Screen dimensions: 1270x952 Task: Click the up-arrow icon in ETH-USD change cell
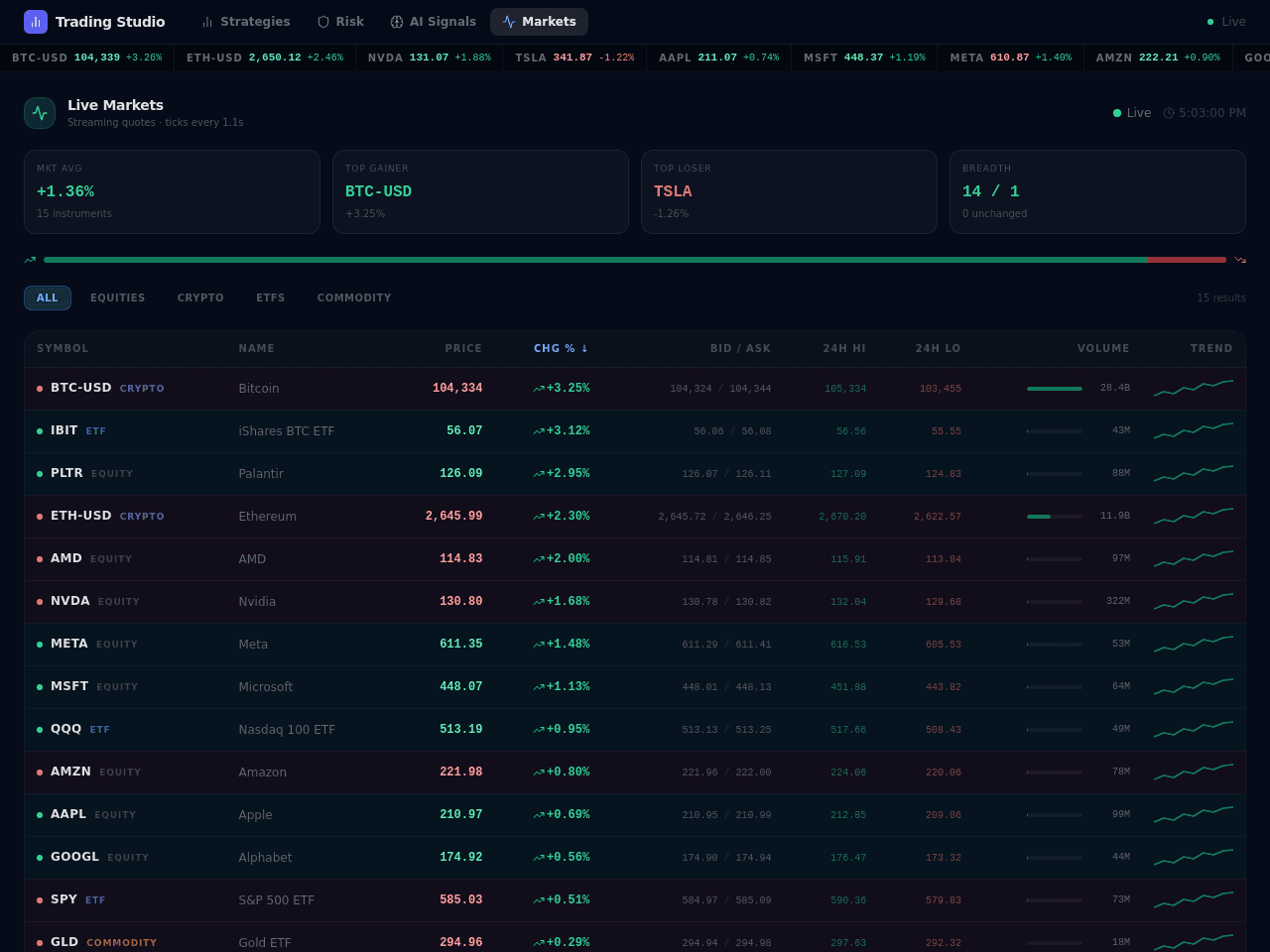click(x=539, y=517)
